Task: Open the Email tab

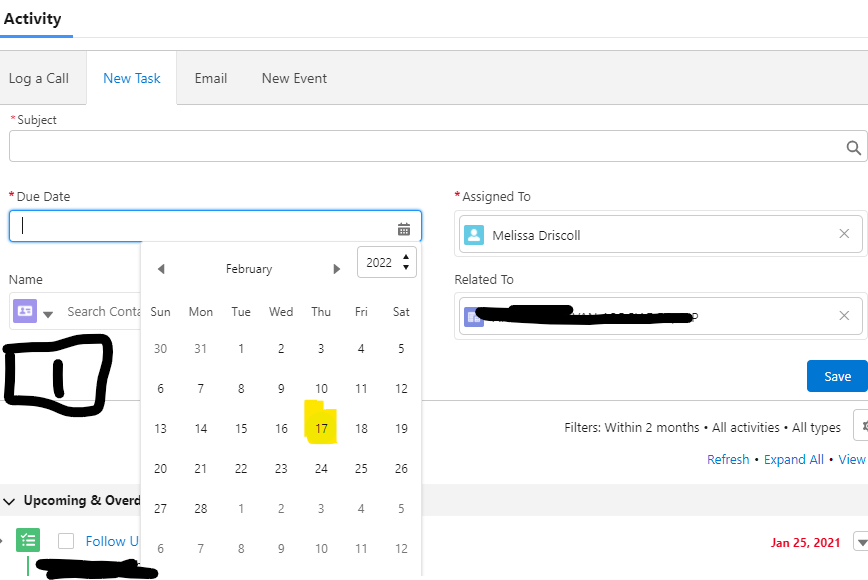Action: click(x=211, y=78)
